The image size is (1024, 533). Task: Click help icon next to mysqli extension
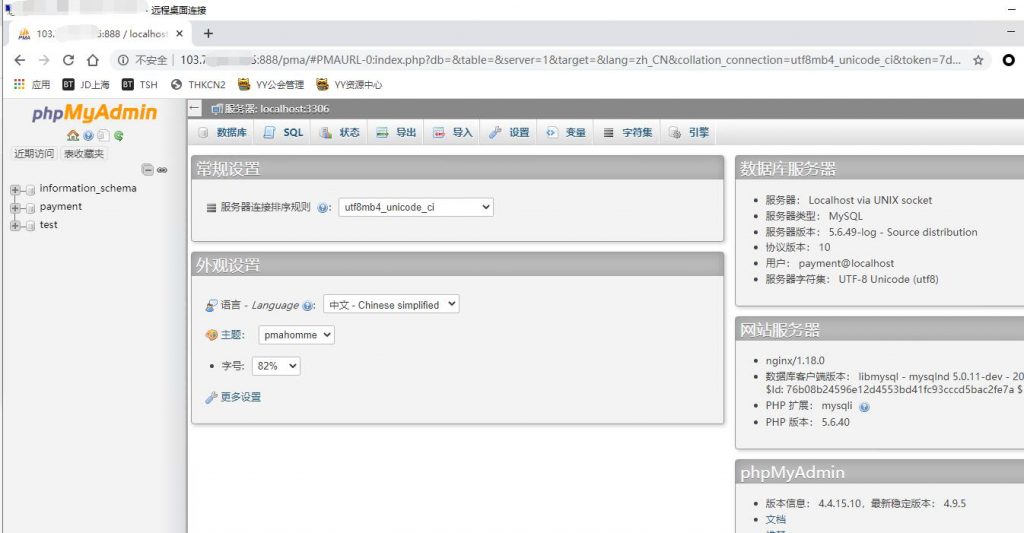click(865, 407)
